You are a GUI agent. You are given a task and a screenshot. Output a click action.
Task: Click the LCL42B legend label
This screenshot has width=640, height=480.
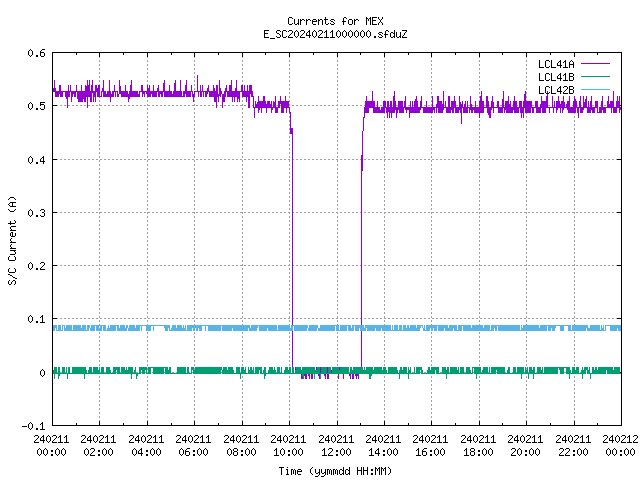[556, 90]
